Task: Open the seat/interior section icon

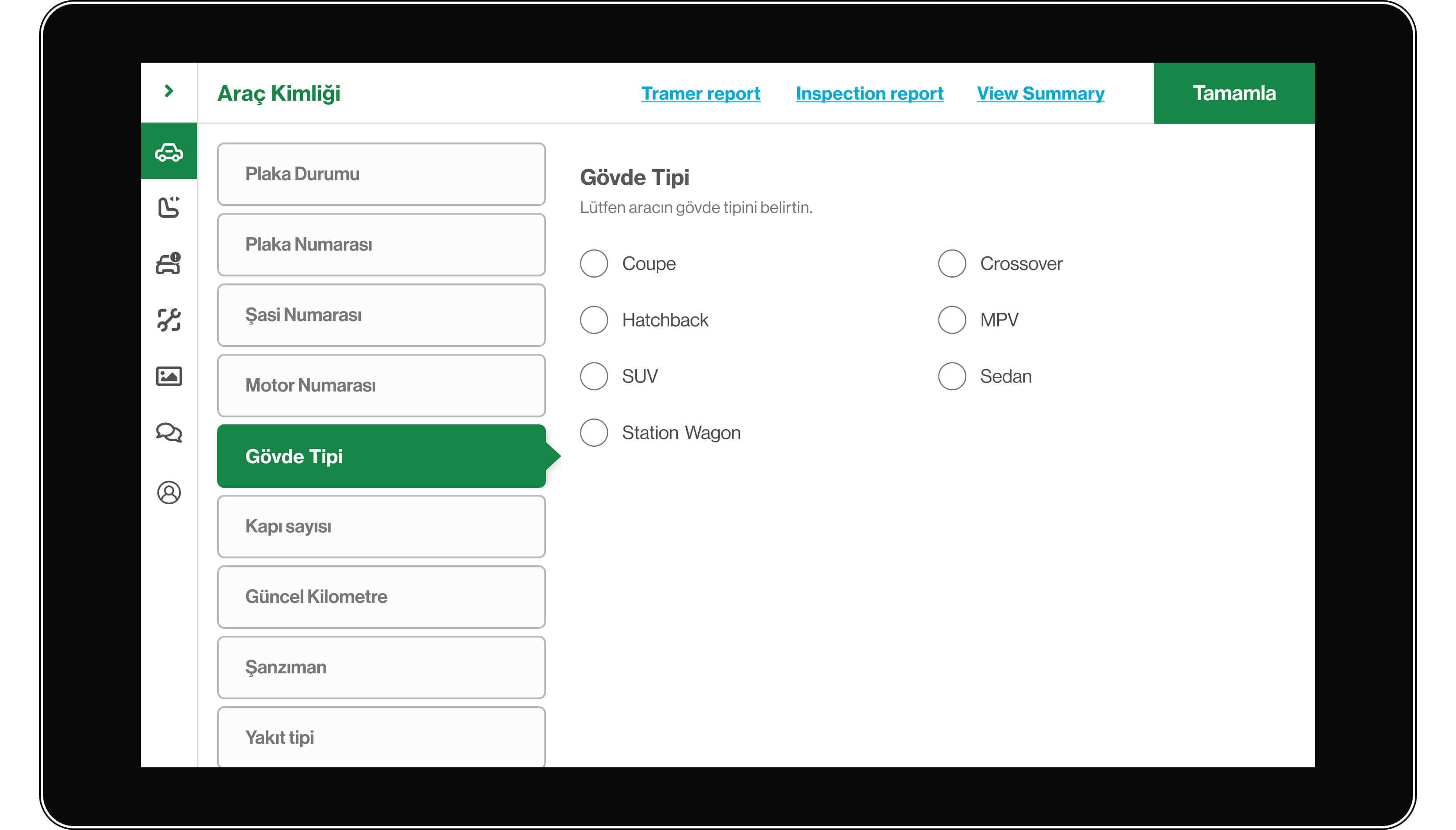Action: 169,207
